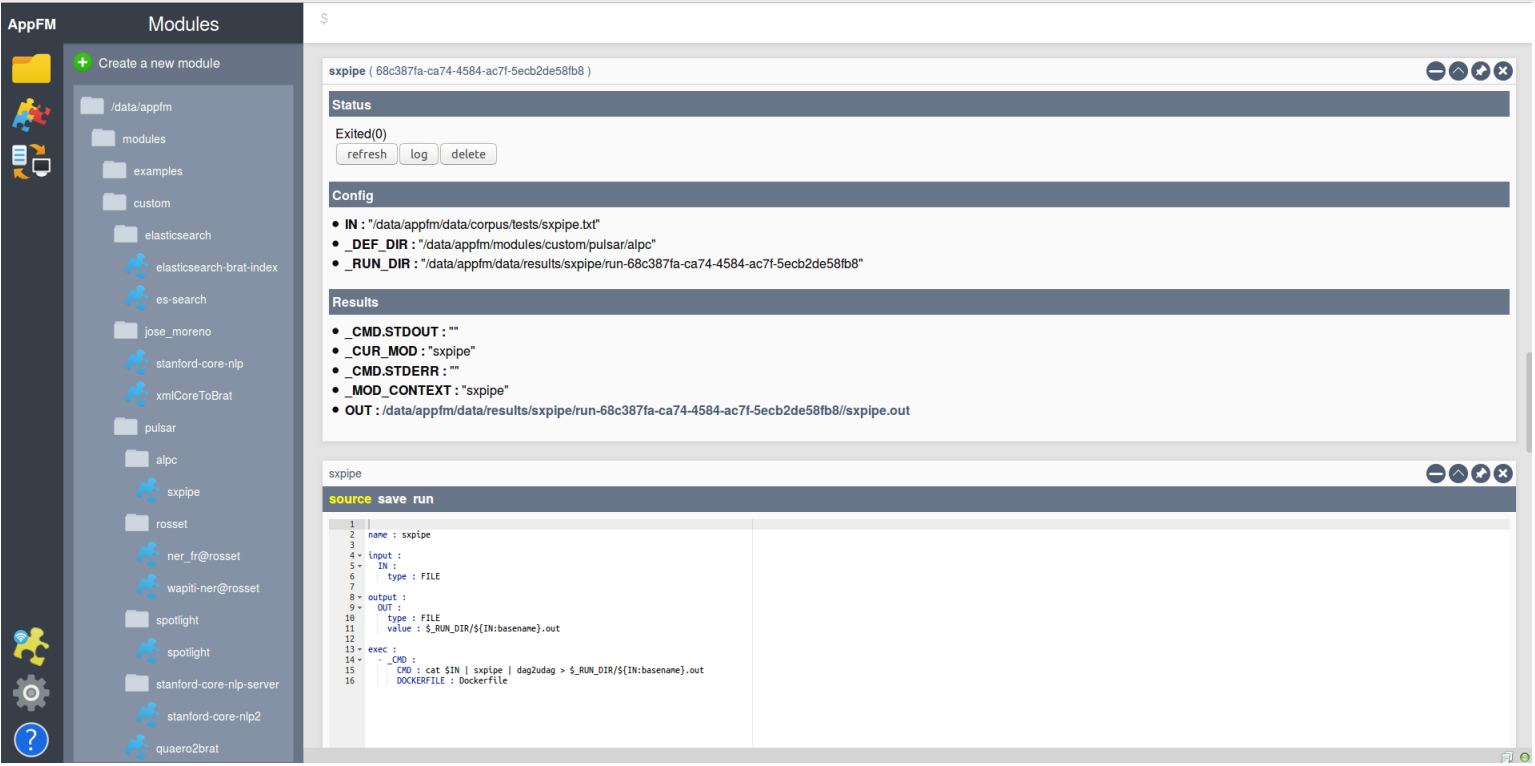Open the yellow wifi puzzle piece icon
This screenshot has width=1535, height=766.
click(x=31, y=647)
